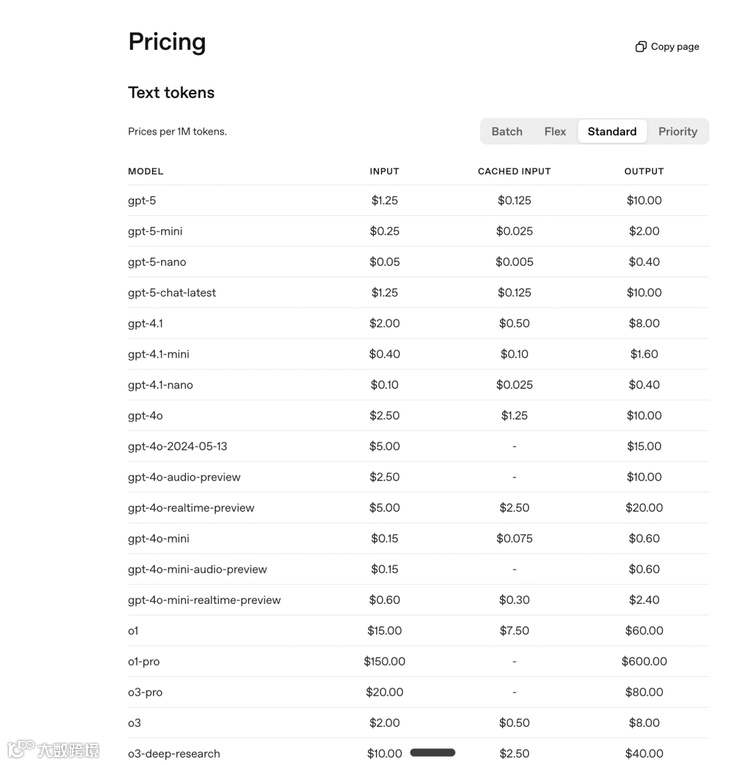Click the OUTPUT column header
The image size is (750, 765).
[644, 171]
